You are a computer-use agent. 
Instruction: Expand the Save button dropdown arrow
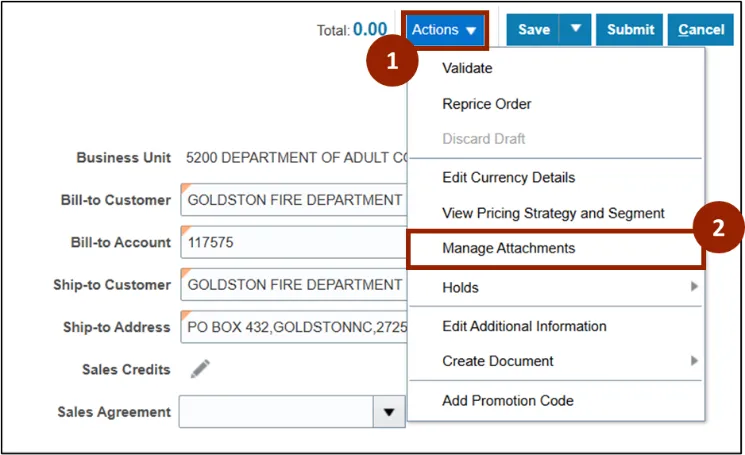575,30
